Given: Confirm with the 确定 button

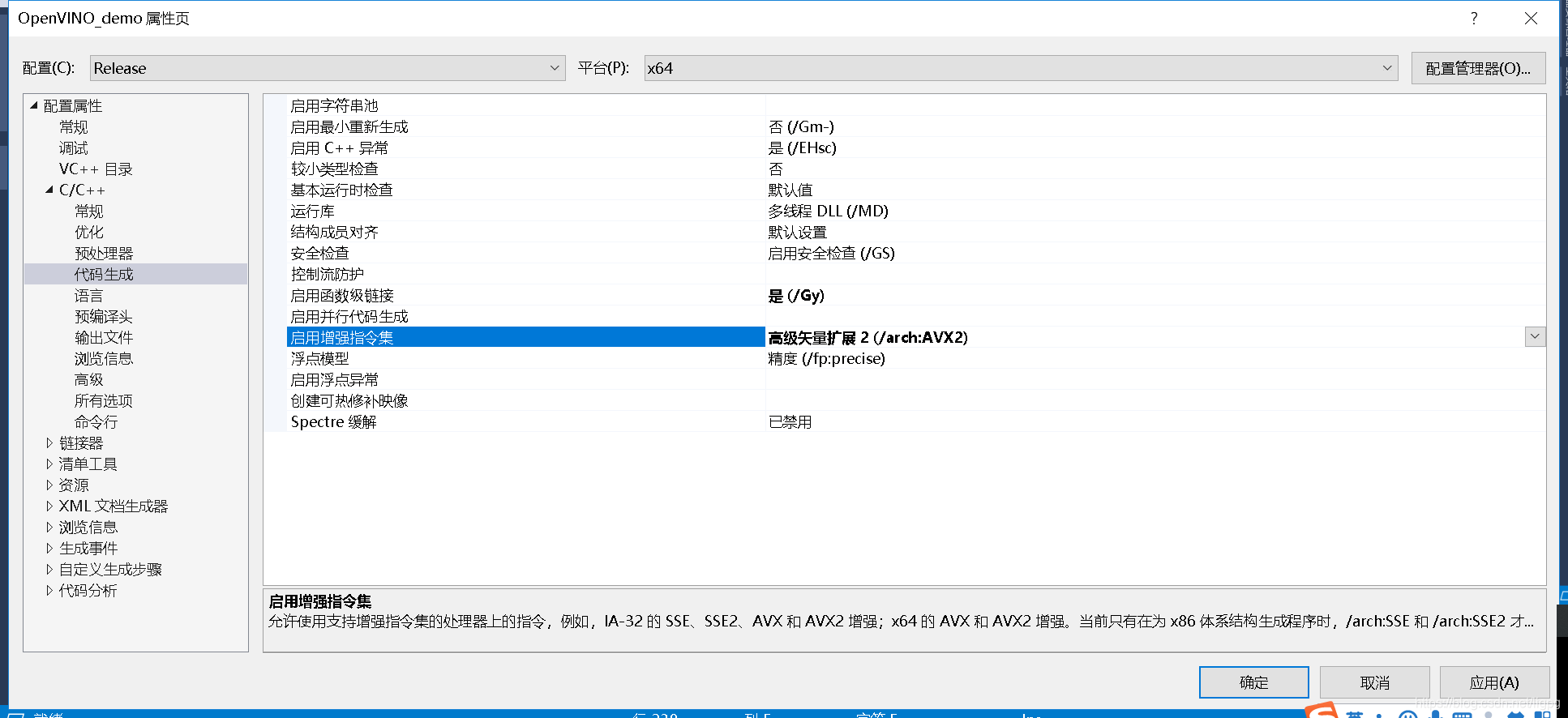Looking at the screenshot, I should point(1253,682).
